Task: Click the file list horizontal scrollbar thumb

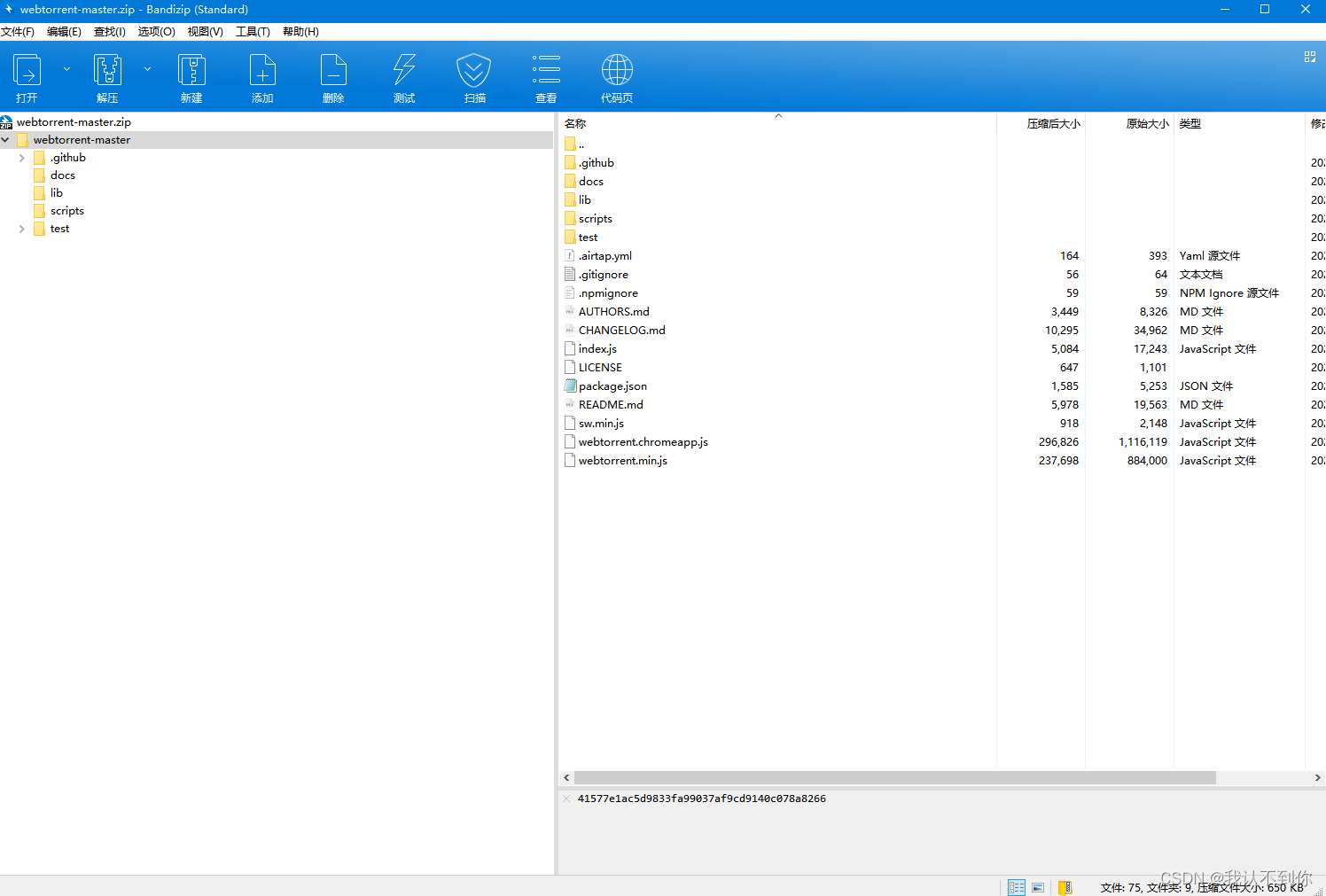Action: click(895, 778)
